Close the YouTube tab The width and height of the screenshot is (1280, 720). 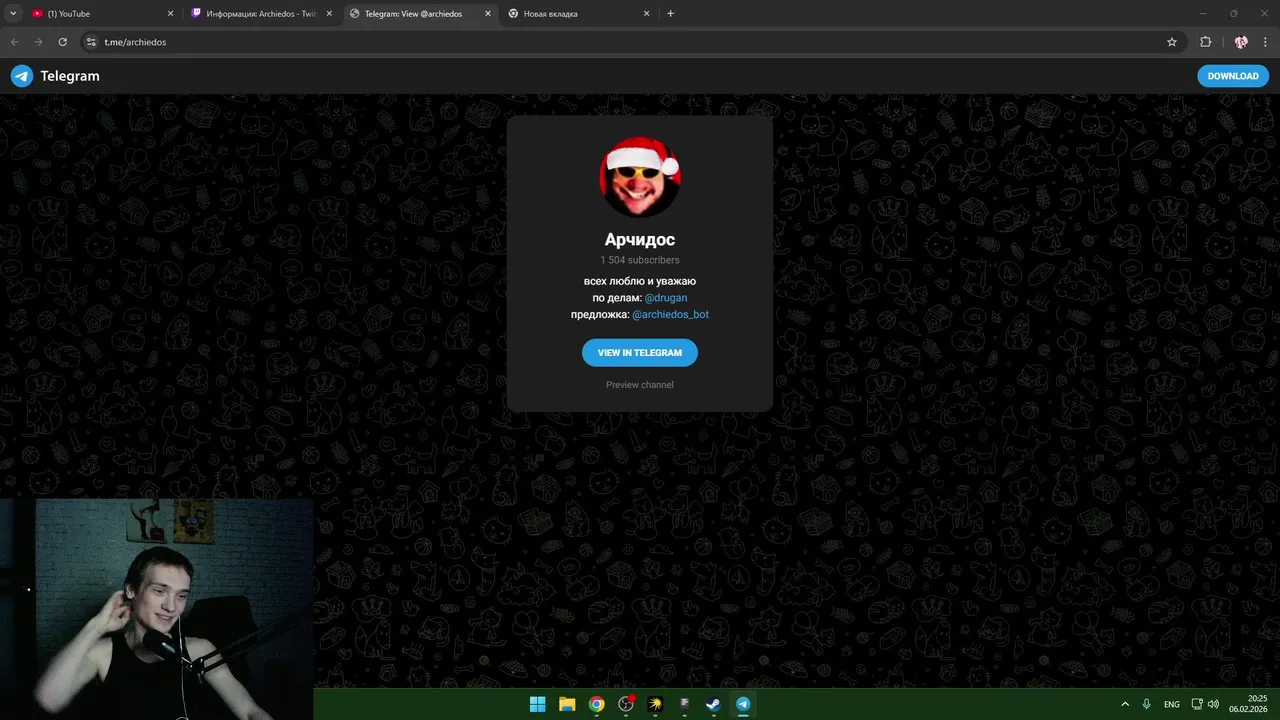click(170, 14)
